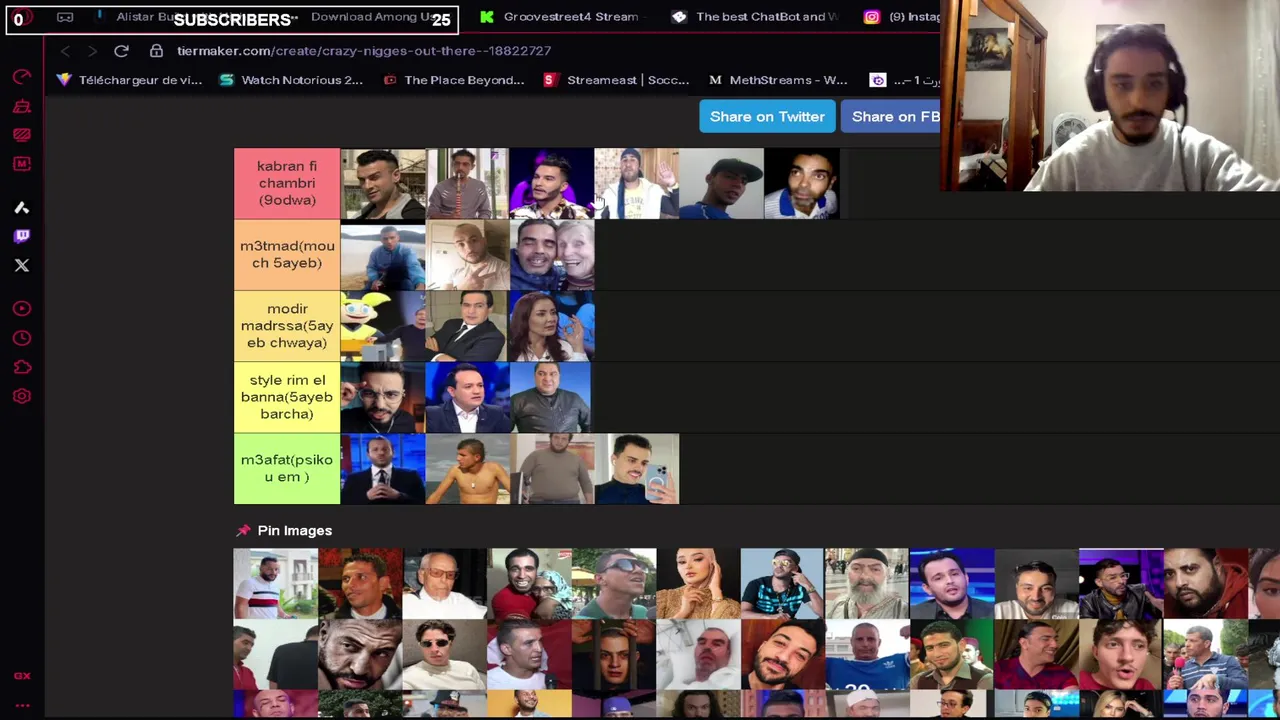Click the red kabran fi chambri tier label
This screenshot has height=720, width=1280.
coord(287,183)
